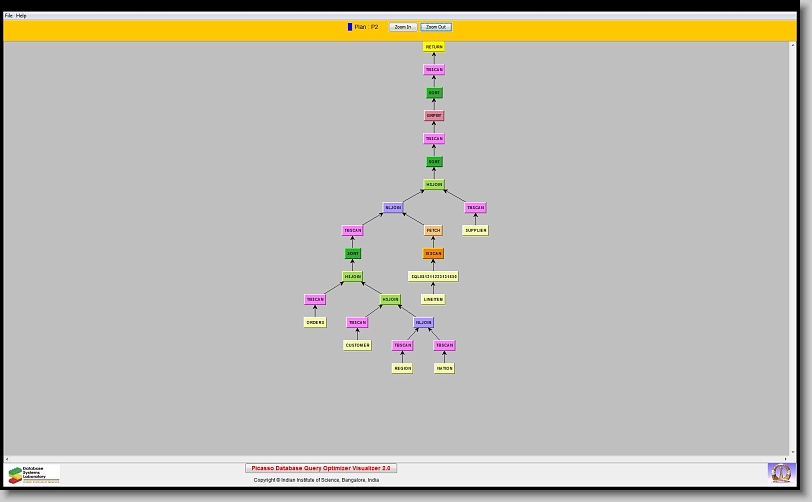
Task: Select the LINEITEM table node
Action: click(x=433, y=299)
